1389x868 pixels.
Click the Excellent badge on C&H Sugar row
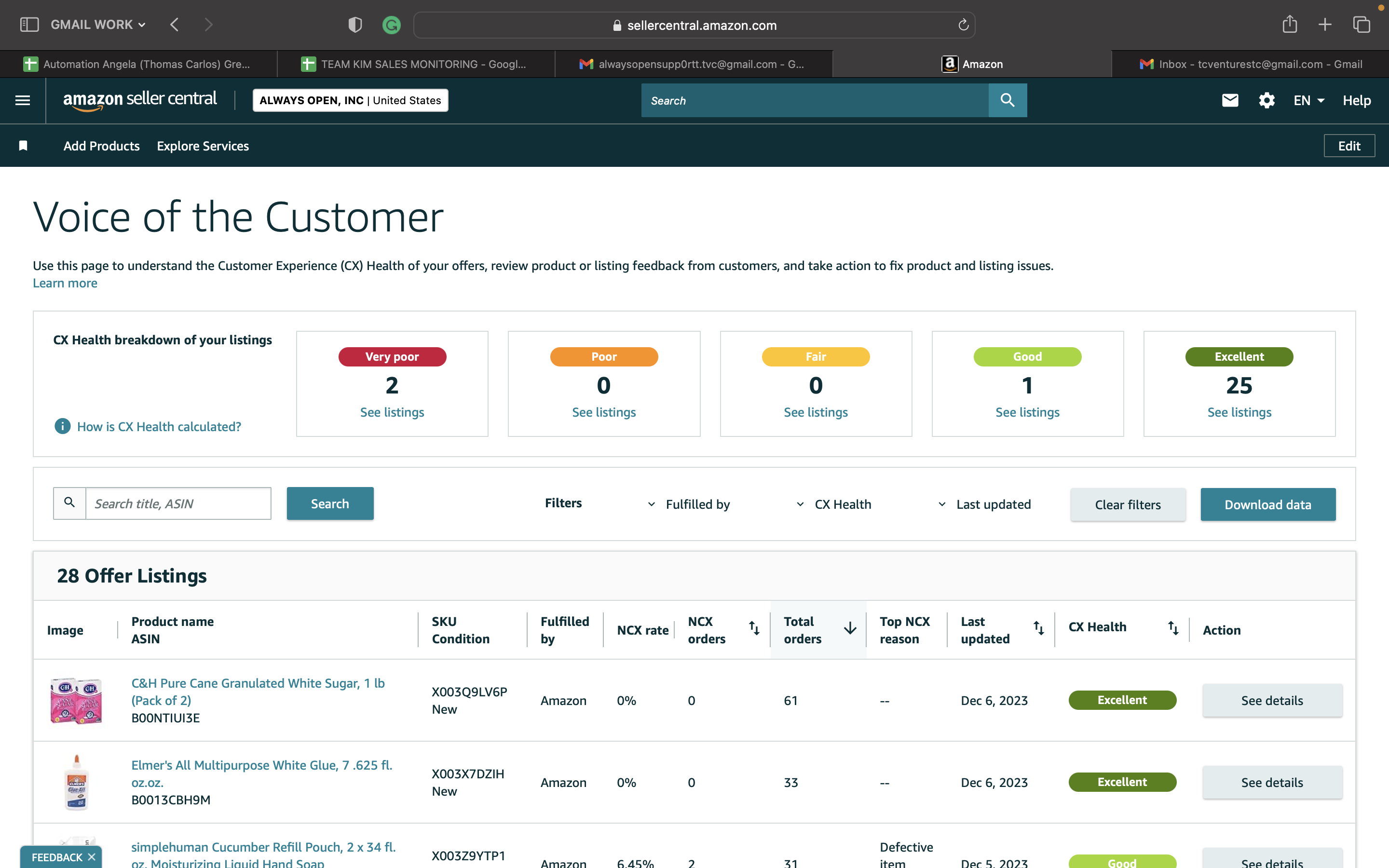[x=1122, y=700]
